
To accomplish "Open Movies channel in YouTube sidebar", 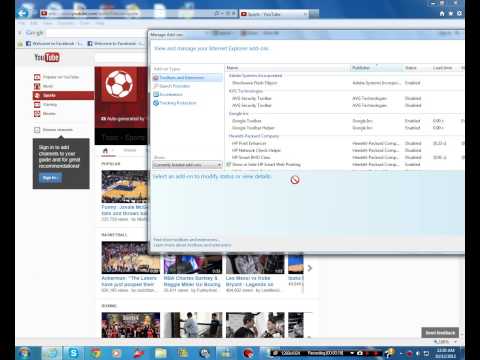I will click(45, 113).
